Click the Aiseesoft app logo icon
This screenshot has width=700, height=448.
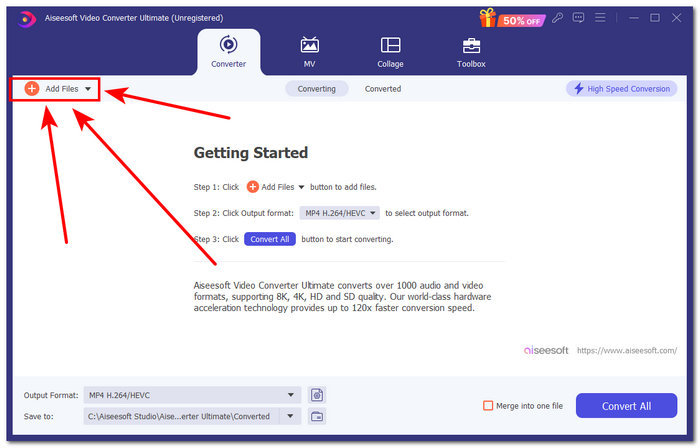point(26,19)
